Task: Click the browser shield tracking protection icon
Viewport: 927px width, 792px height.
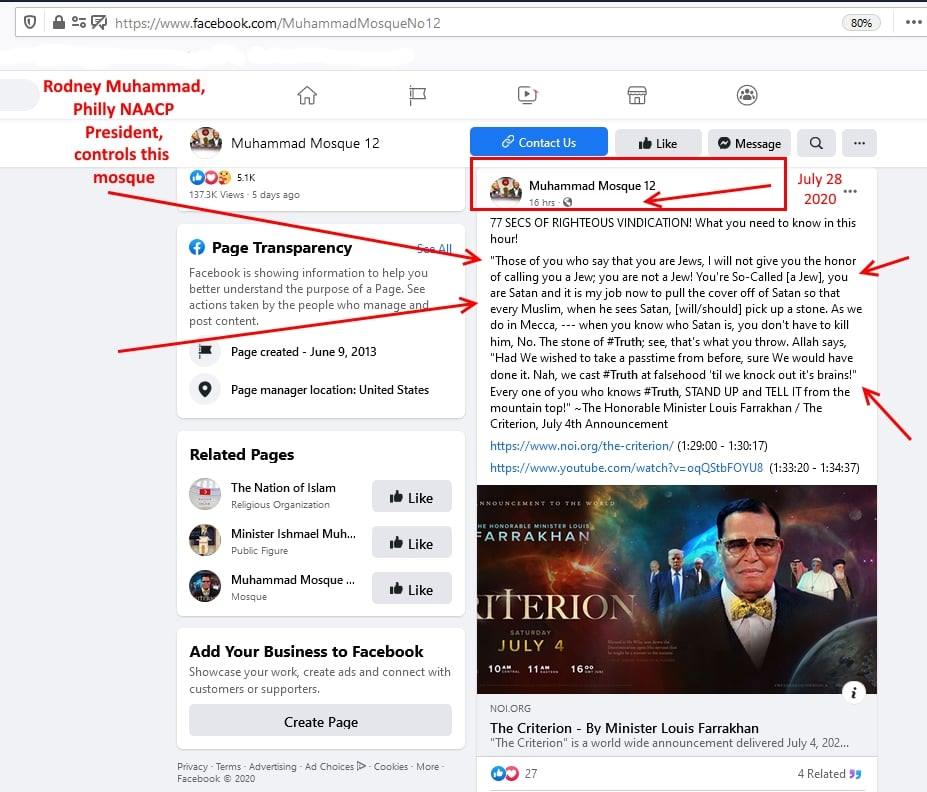Action: tap(30, 22)
